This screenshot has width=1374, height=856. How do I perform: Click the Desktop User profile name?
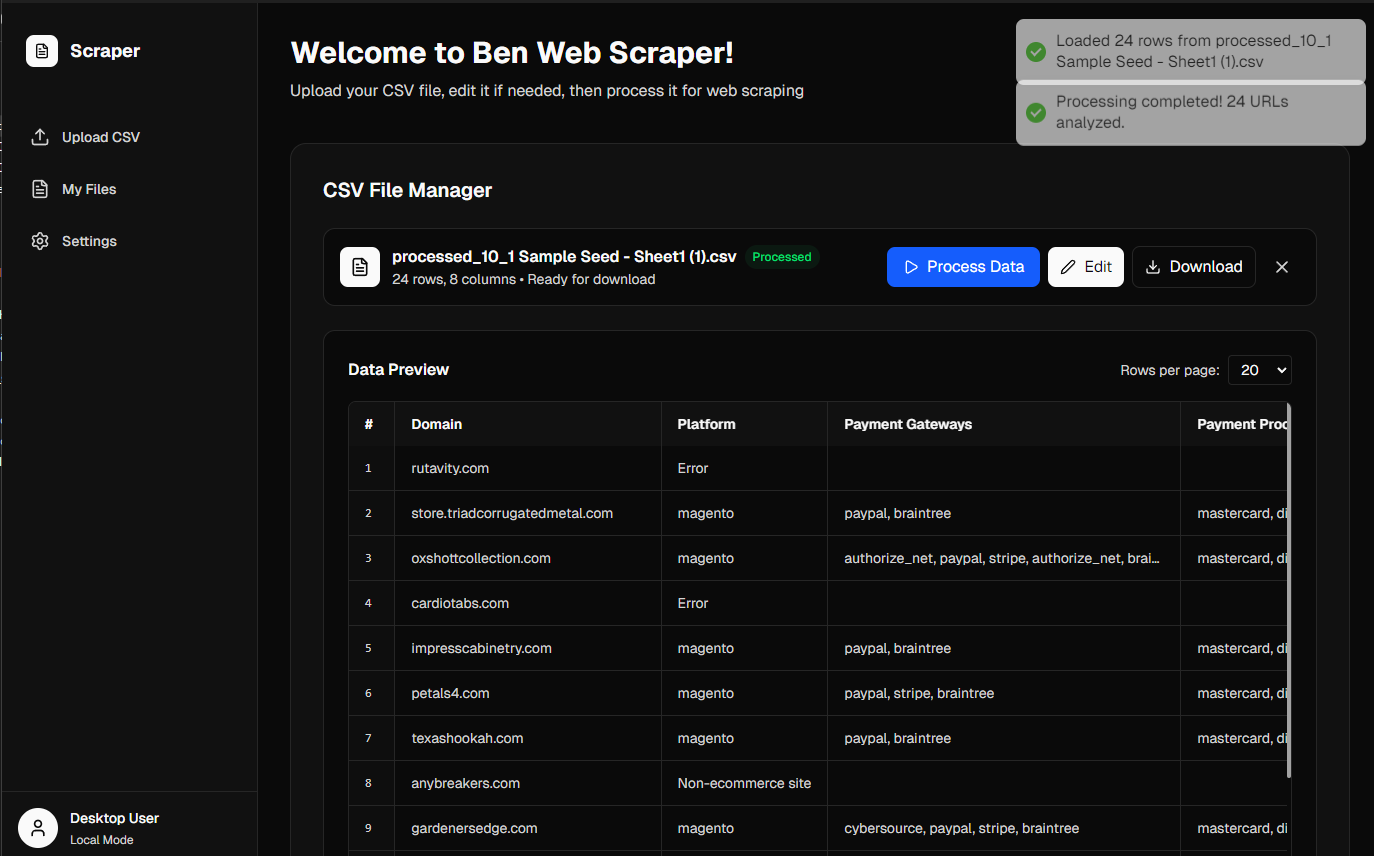(x=115, y=818)
